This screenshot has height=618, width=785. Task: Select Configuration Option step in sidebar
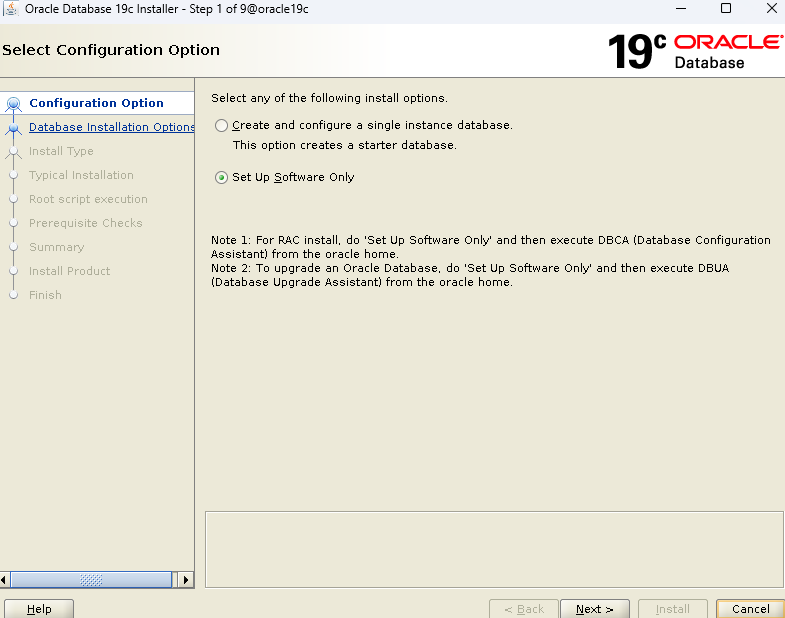pyautogui.click(x=97, y=103)
